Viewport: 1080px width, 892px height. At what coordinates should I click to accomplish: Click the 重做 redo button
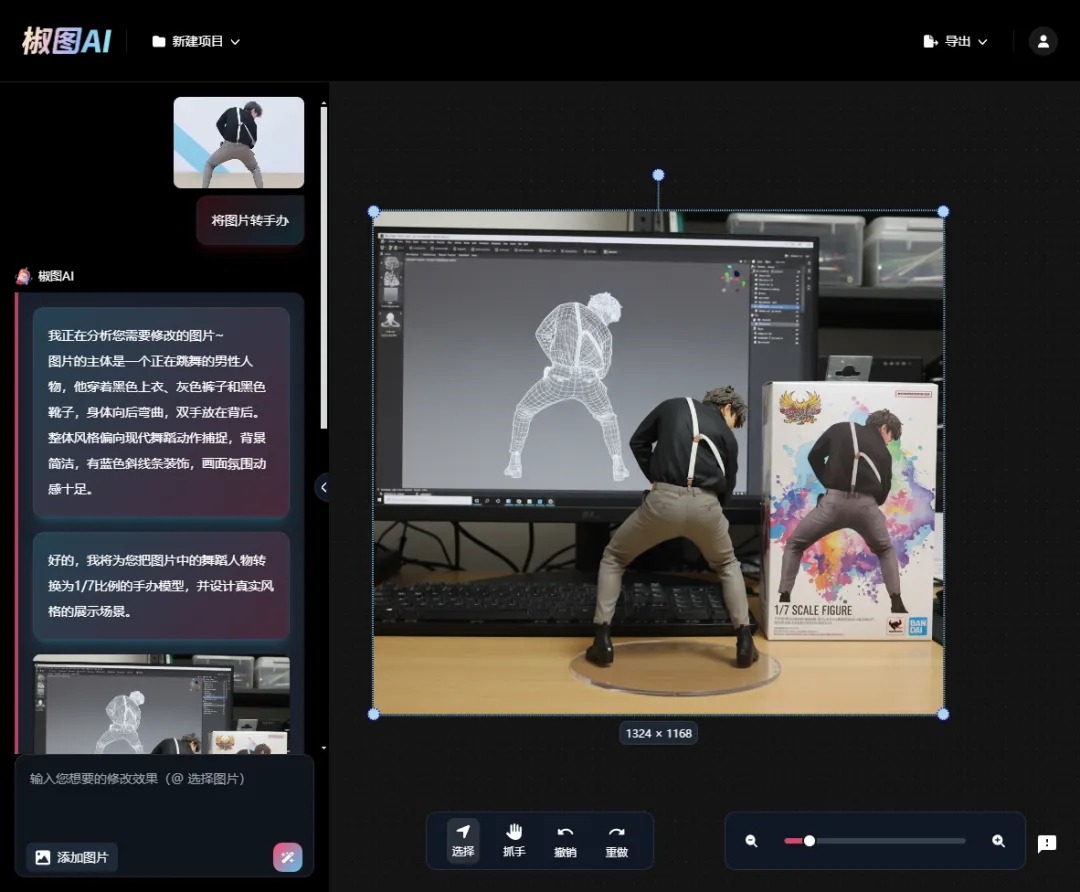pos(616,840)
